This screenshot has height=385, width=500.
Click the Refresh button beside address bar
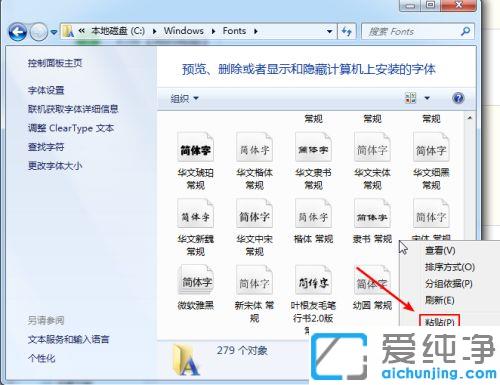click(x=347, y=32)
